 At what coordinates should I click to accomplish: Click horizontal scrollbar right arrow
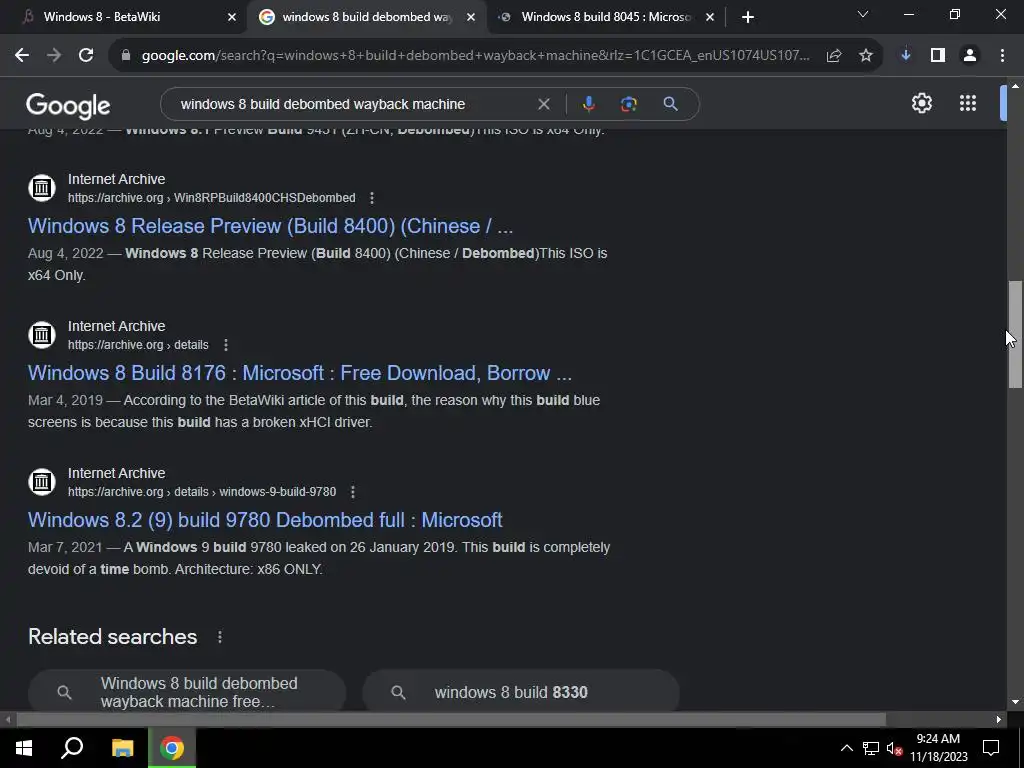[999, 720]
